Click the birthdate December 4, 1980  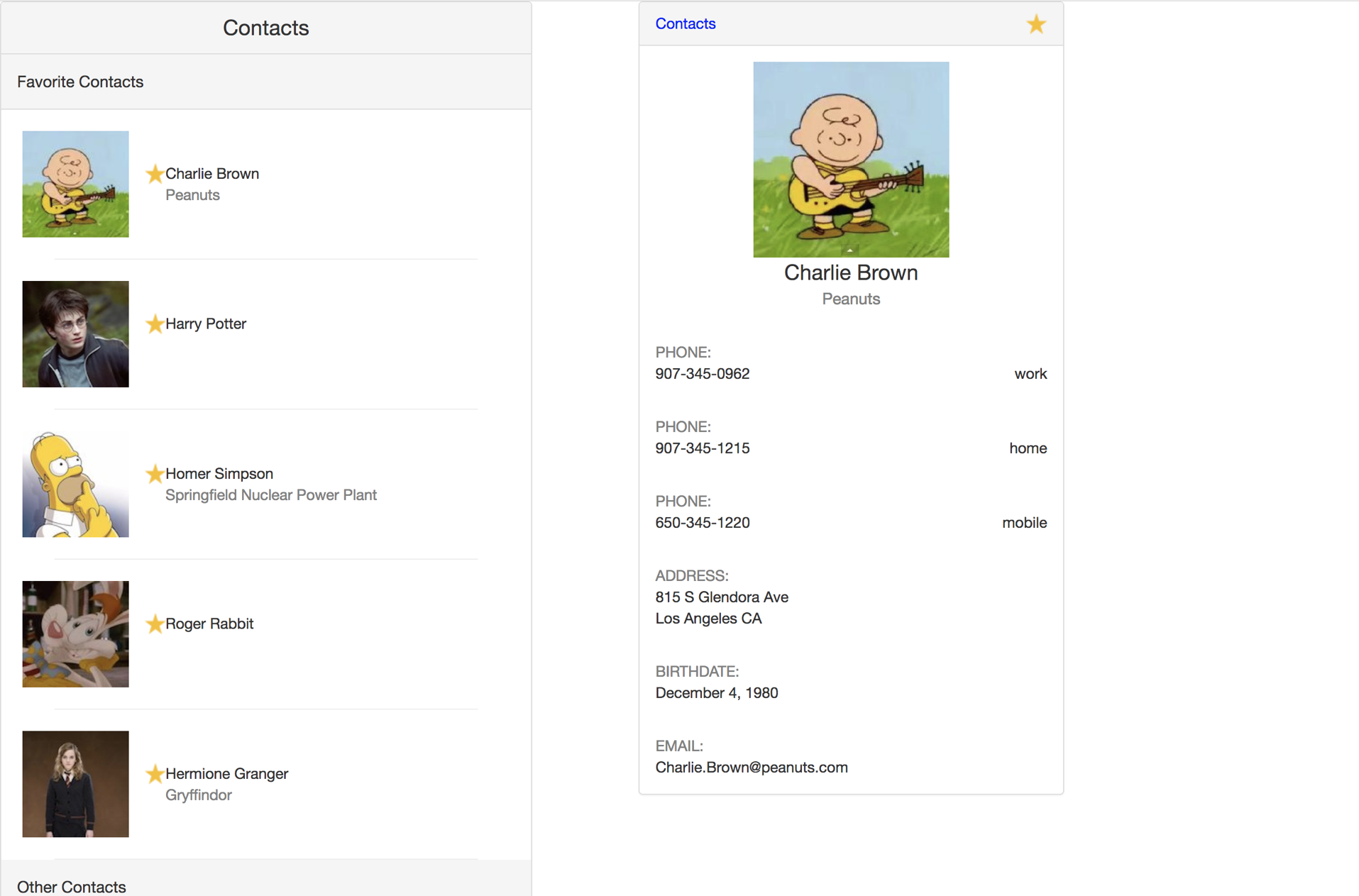point(717,693)
